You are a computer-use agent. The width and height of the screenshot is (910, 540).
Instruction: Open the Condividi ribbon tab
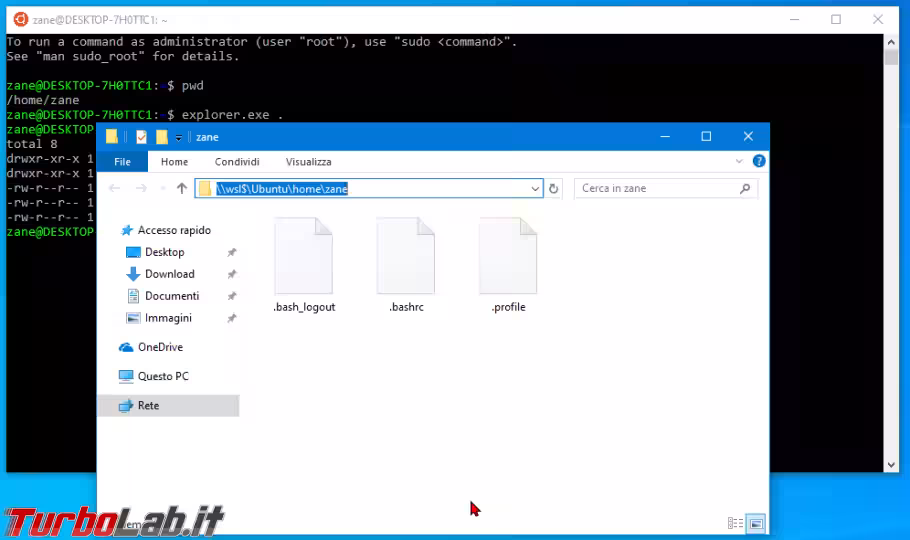pos(237,162)
